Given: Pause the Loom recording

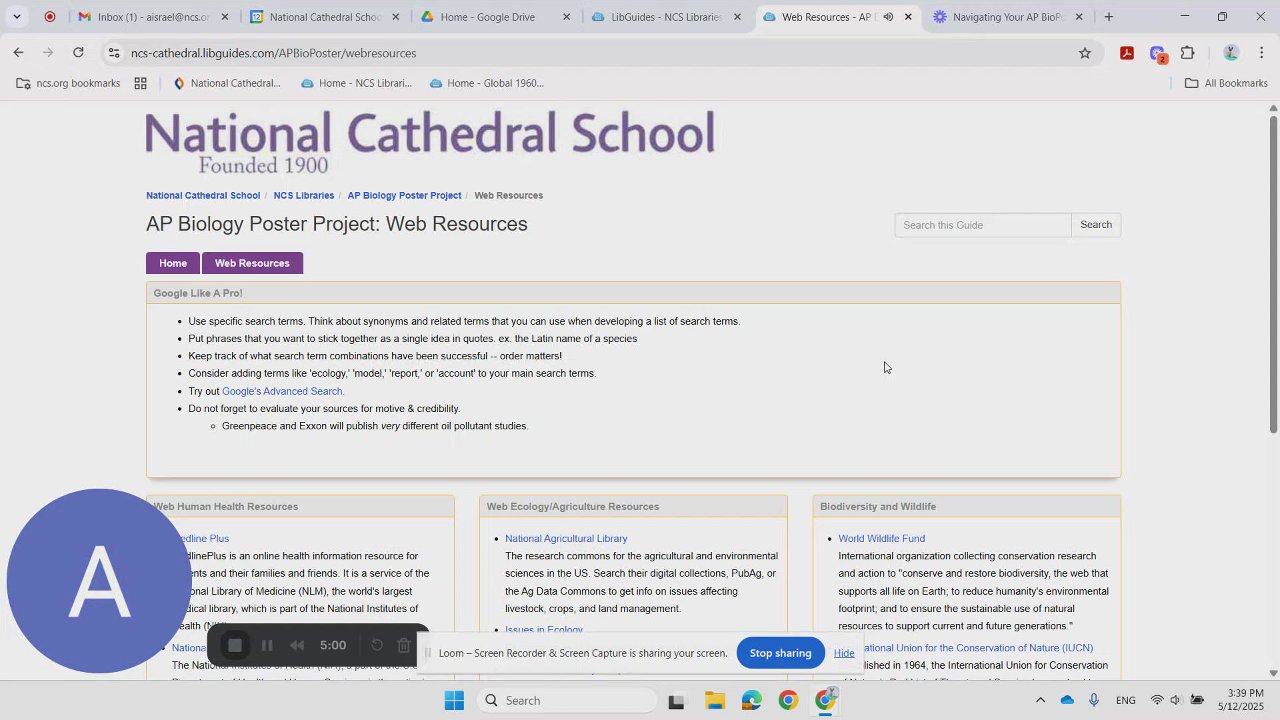Looking at the screenshot, I should coord(267,646).
